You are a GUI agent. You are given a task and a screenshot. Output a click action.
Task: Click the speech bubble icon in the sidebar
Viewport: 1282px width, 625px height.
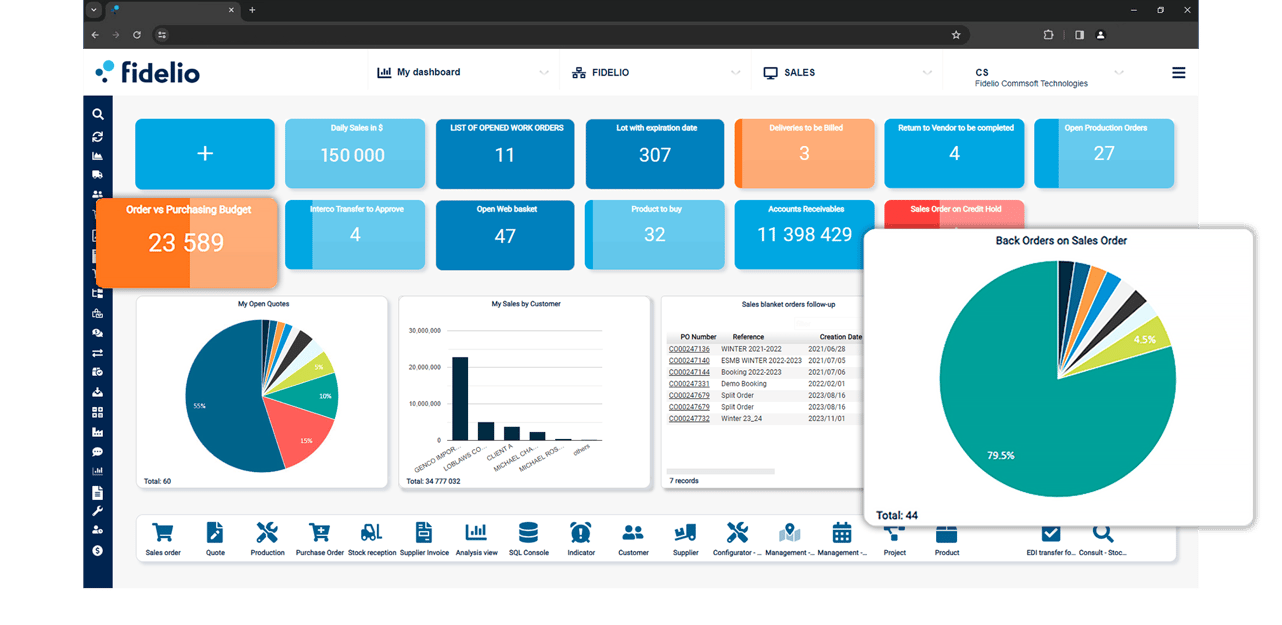pos(98,452)
